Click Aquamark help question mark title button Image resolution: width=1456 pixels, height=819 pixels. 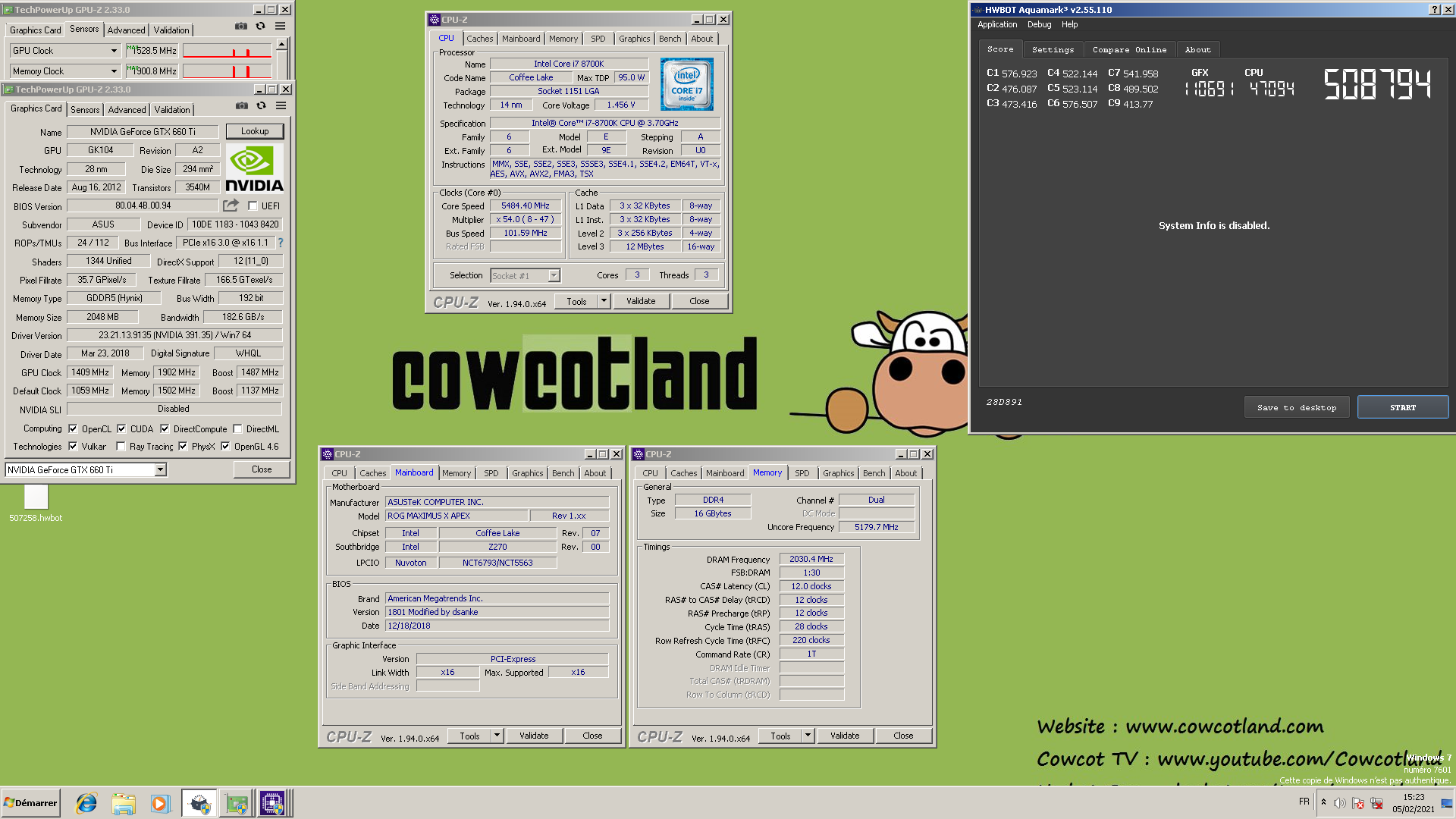click(1434, 10)
